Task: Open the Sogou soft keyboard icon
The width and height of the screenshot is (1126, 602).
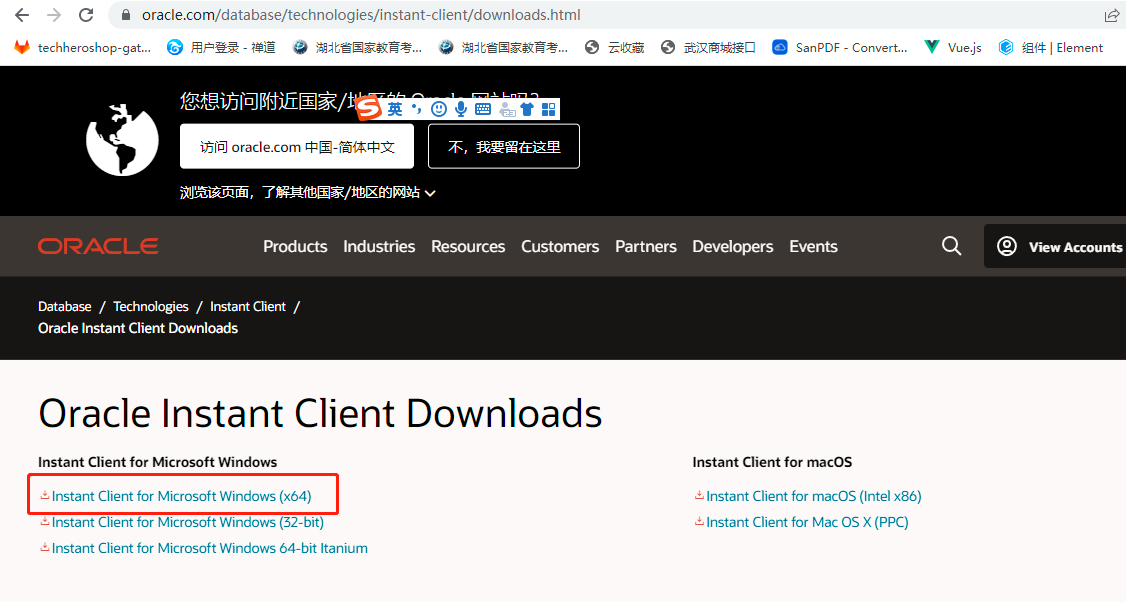Action: (483, 109)
